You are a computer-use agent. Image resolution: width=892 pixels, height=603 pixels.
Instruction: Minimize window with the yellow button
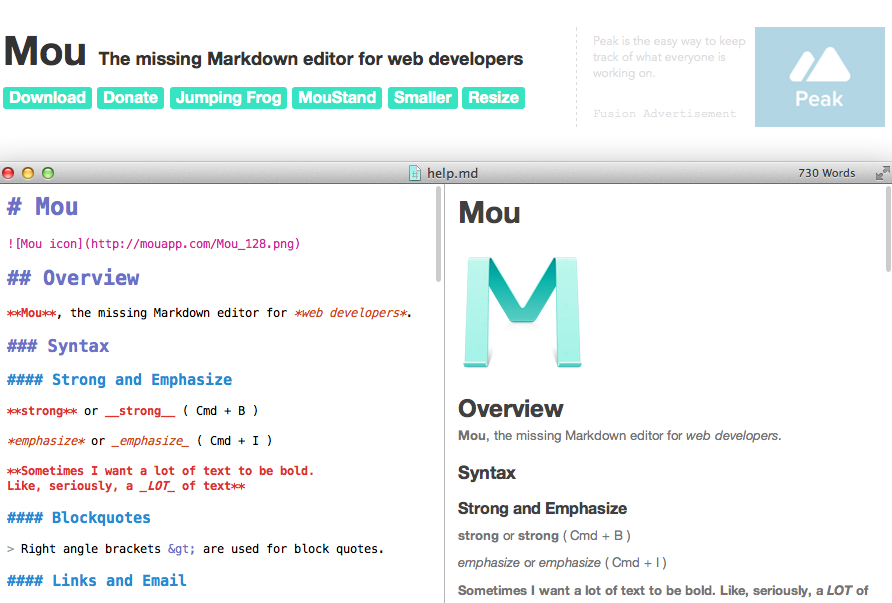pos(28,173)
